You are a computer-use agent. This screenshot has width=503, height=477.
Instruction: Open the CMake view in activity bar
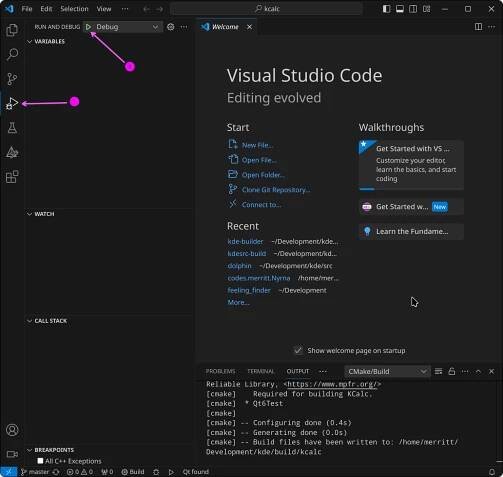(12, 152)
